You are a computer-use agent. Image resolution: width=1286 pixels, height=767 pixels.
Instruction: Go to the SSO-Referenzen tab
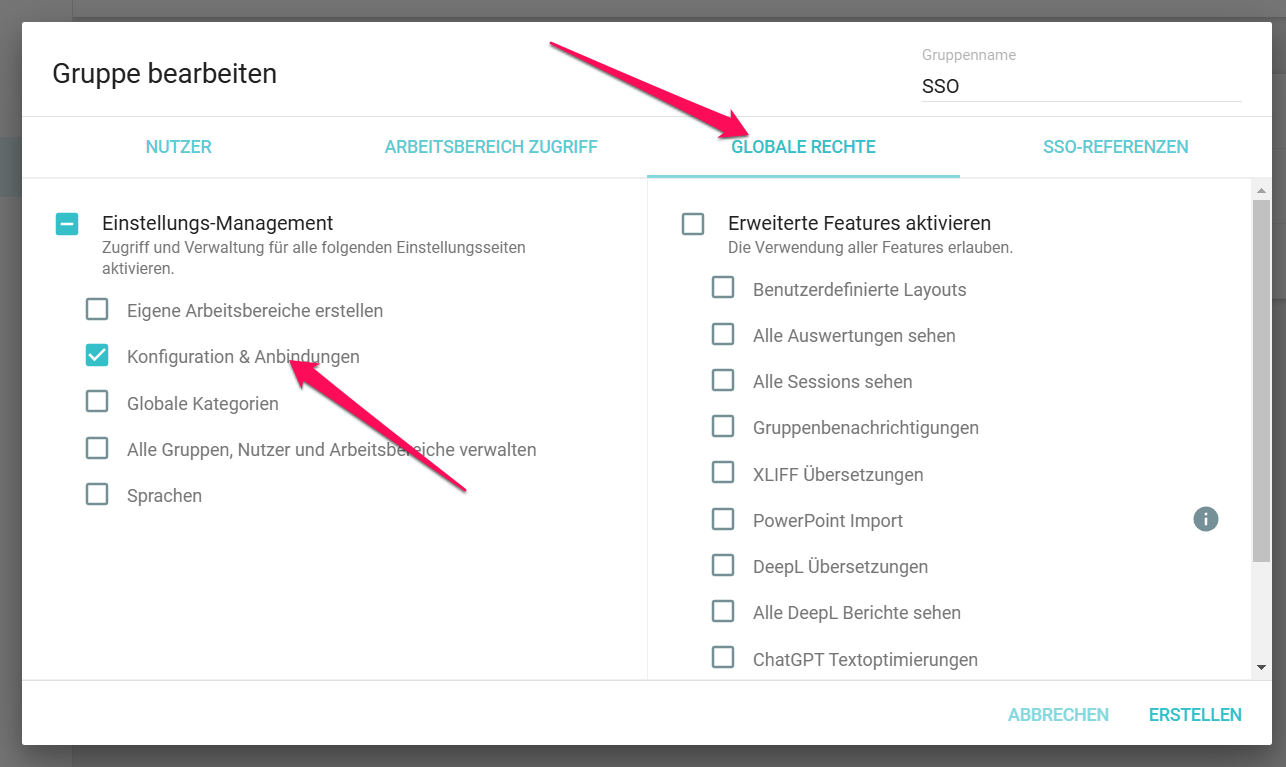(1116, 147)
